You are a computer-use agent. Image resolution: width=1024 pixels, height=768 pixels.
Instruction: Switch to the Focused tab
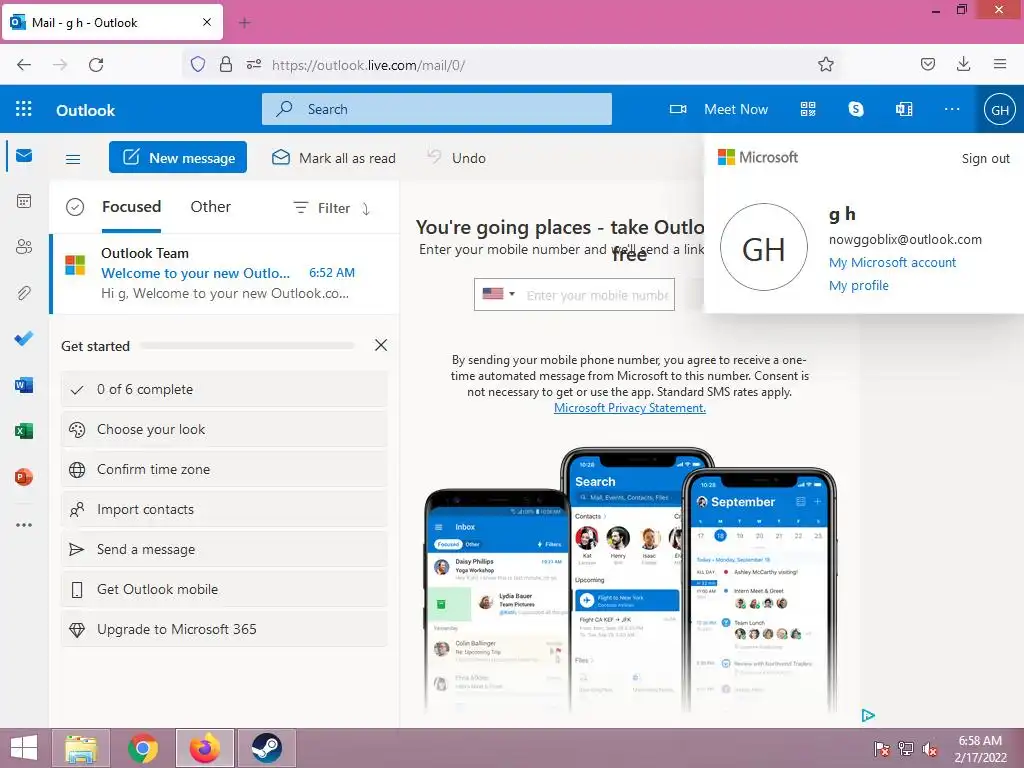tap(131, 206)
